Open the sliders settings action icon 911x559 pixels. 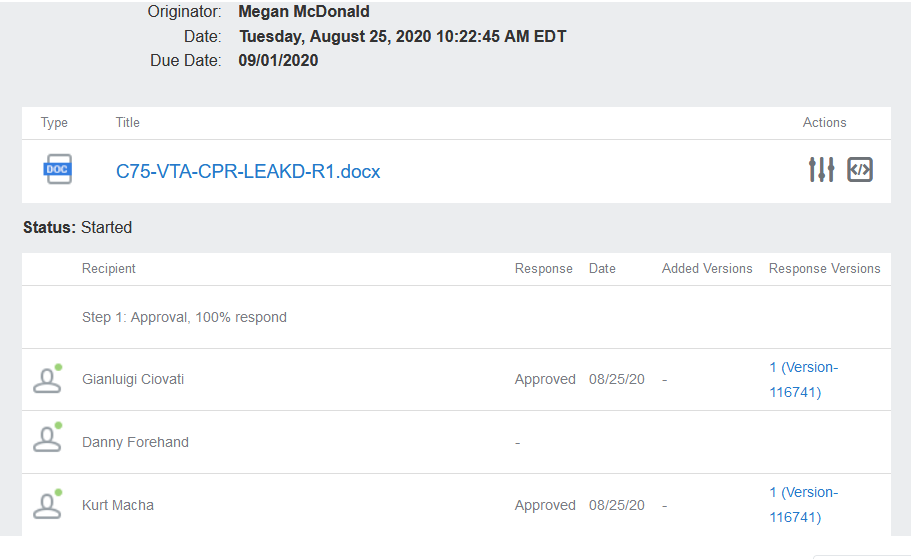tap(822, 170)
